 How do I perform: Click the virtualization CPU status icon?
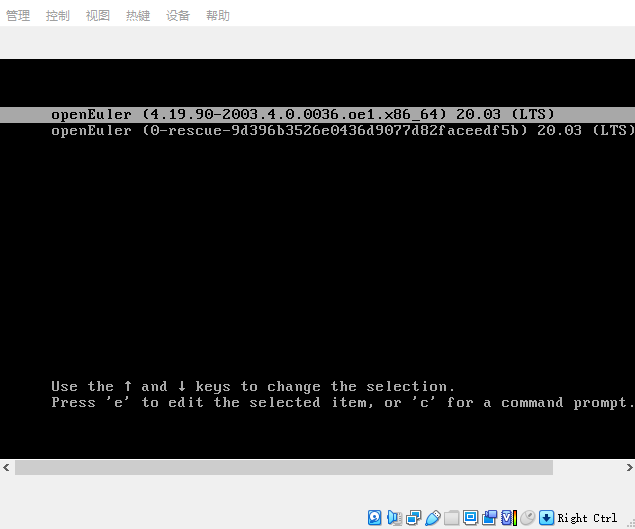(508, 517)
